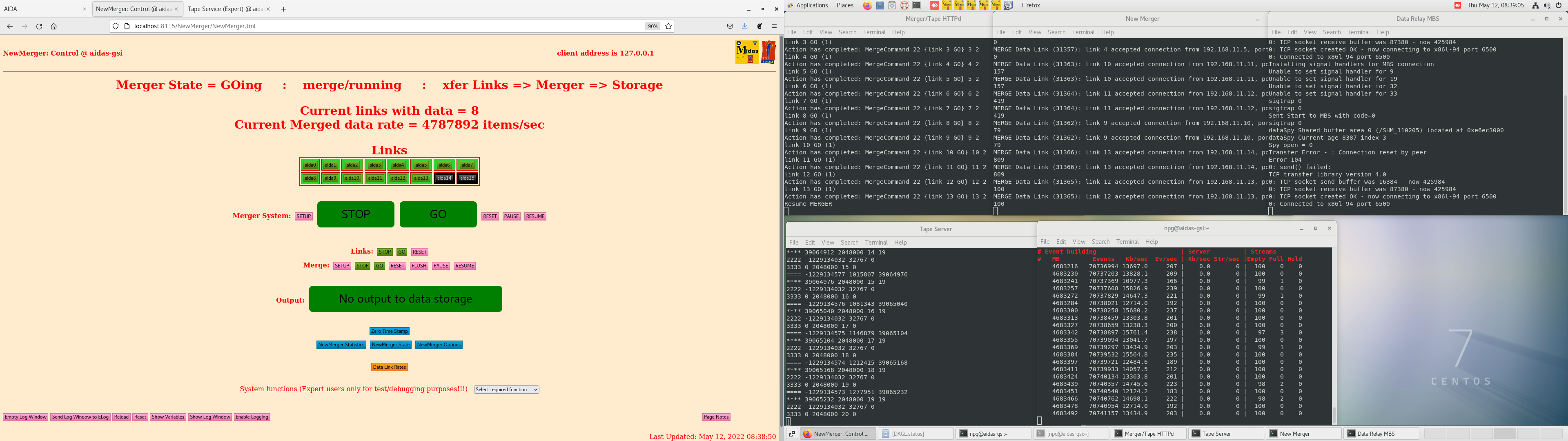Open Firefox hamburger application menu
1568x441 pixels.
tap(774, 26)
